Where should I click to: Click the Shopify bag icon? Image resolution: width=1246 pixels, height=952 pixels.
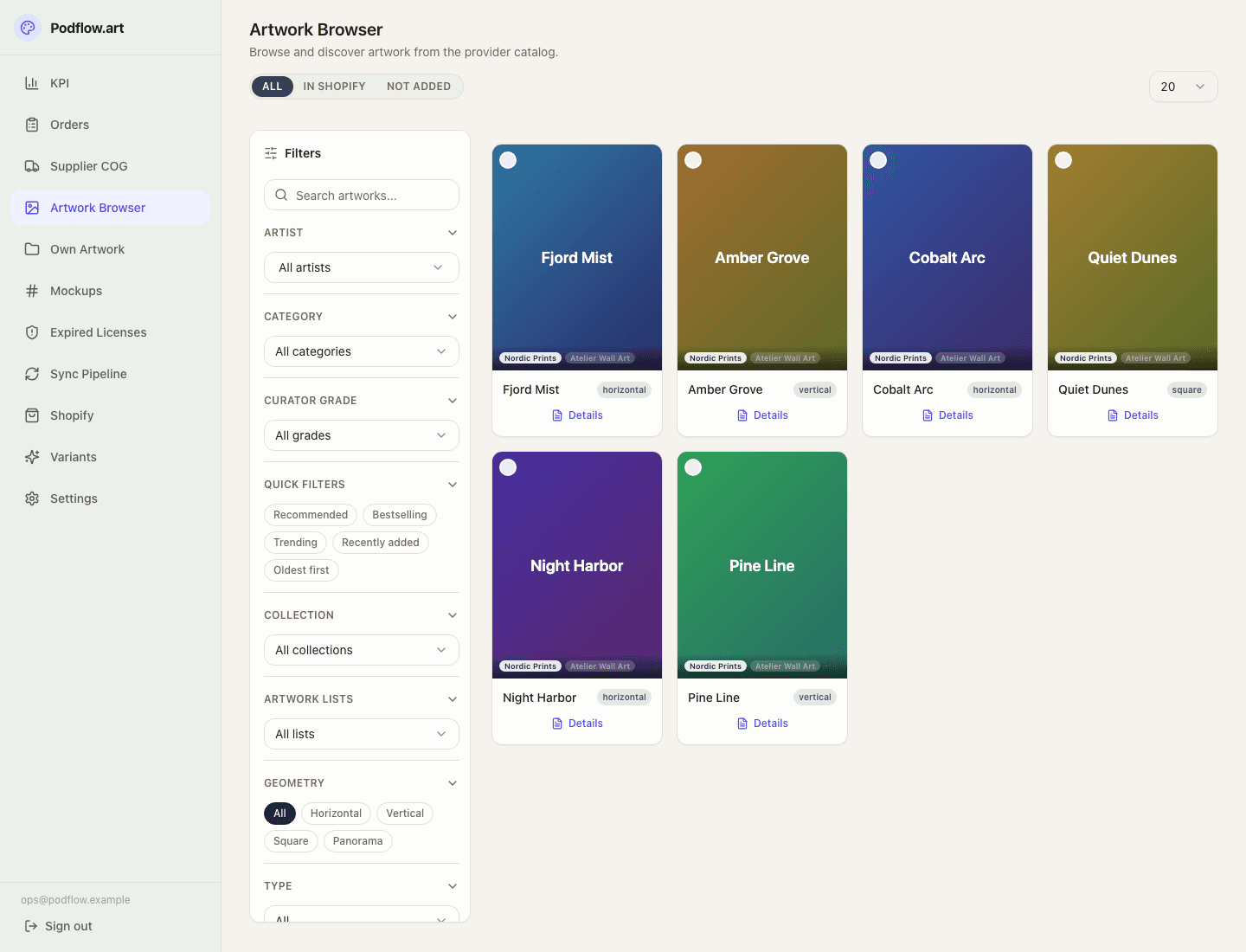[x=32, y=415]
